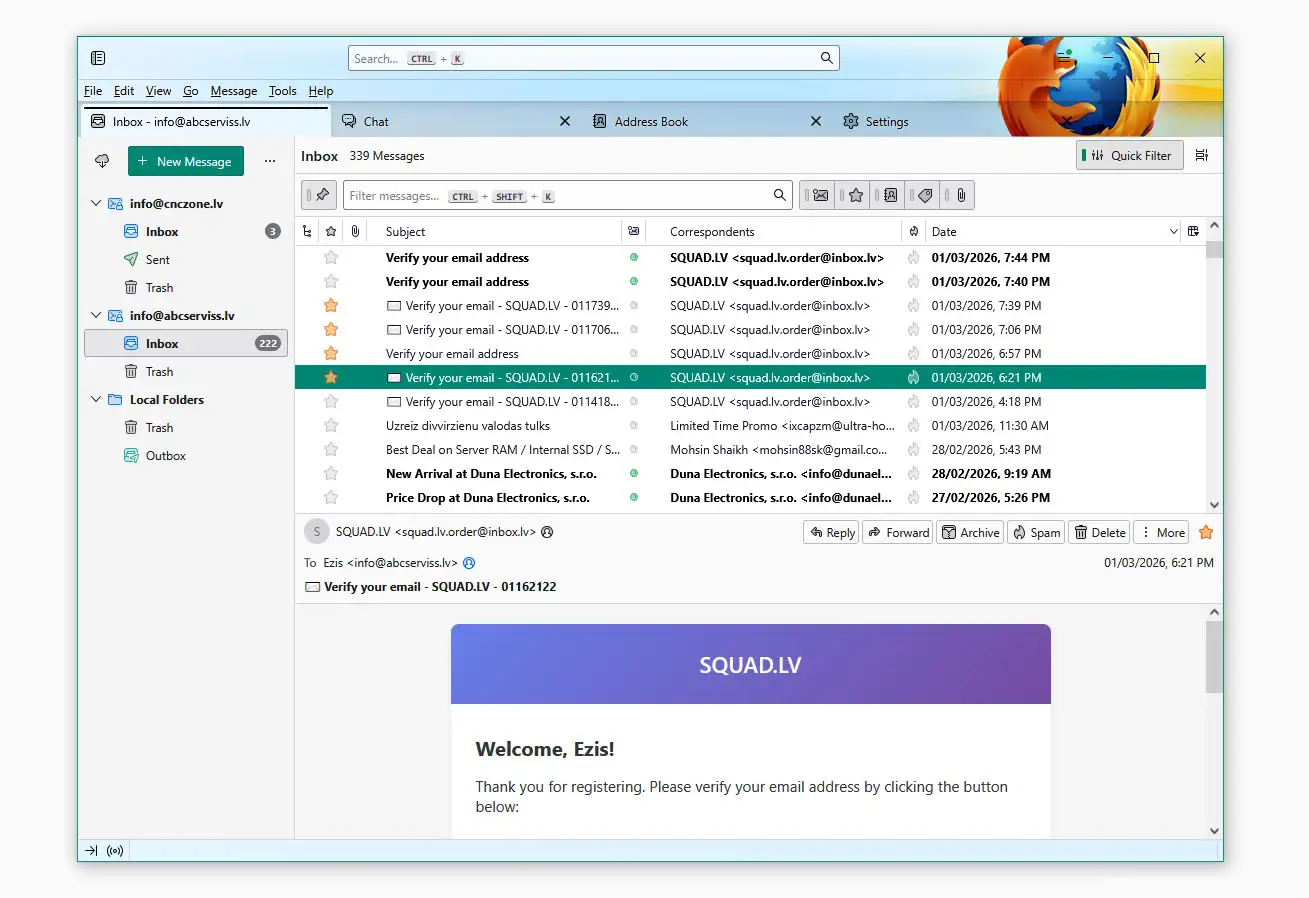Open the View menu

point(158,90)
